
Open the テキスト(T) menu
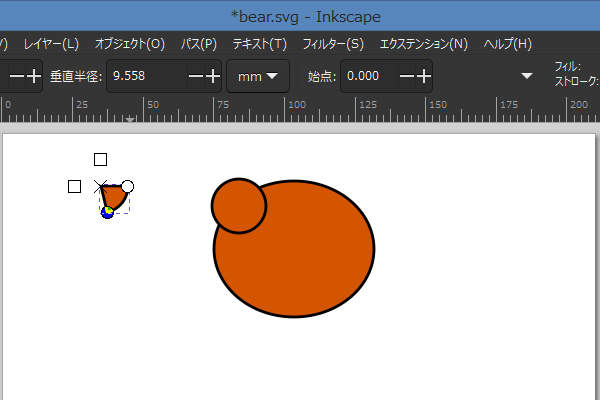pyautogui.click(x=260, y=44)
